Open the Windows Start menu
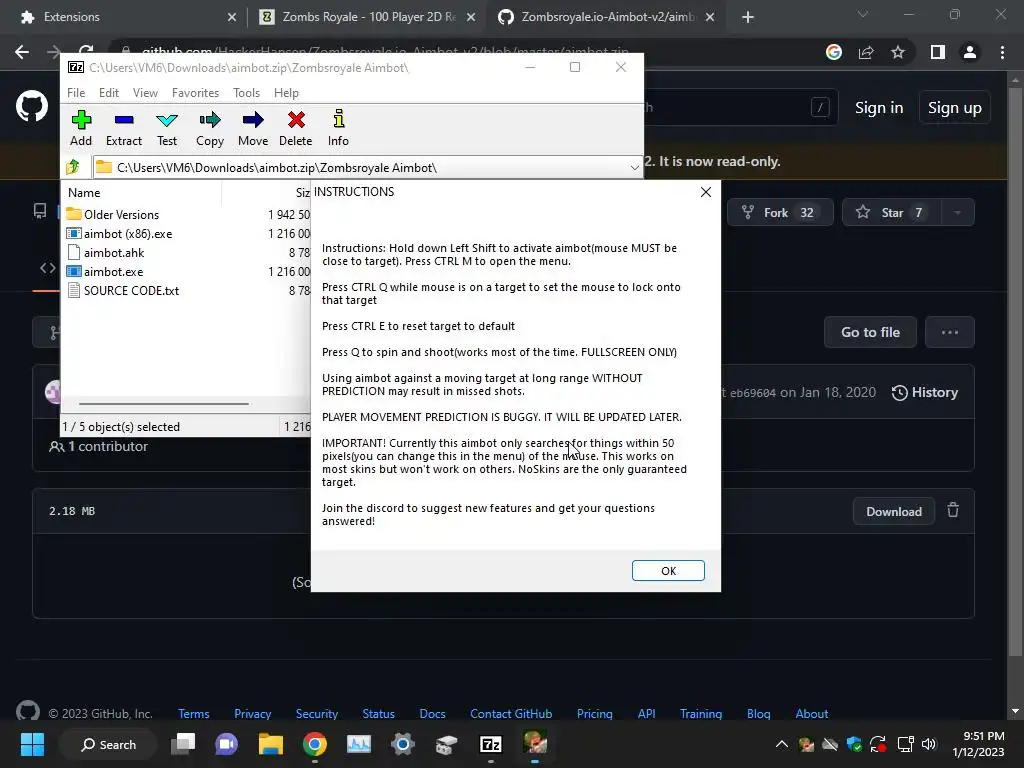This screenshot has height=768, width=1024. pos(32,744)
